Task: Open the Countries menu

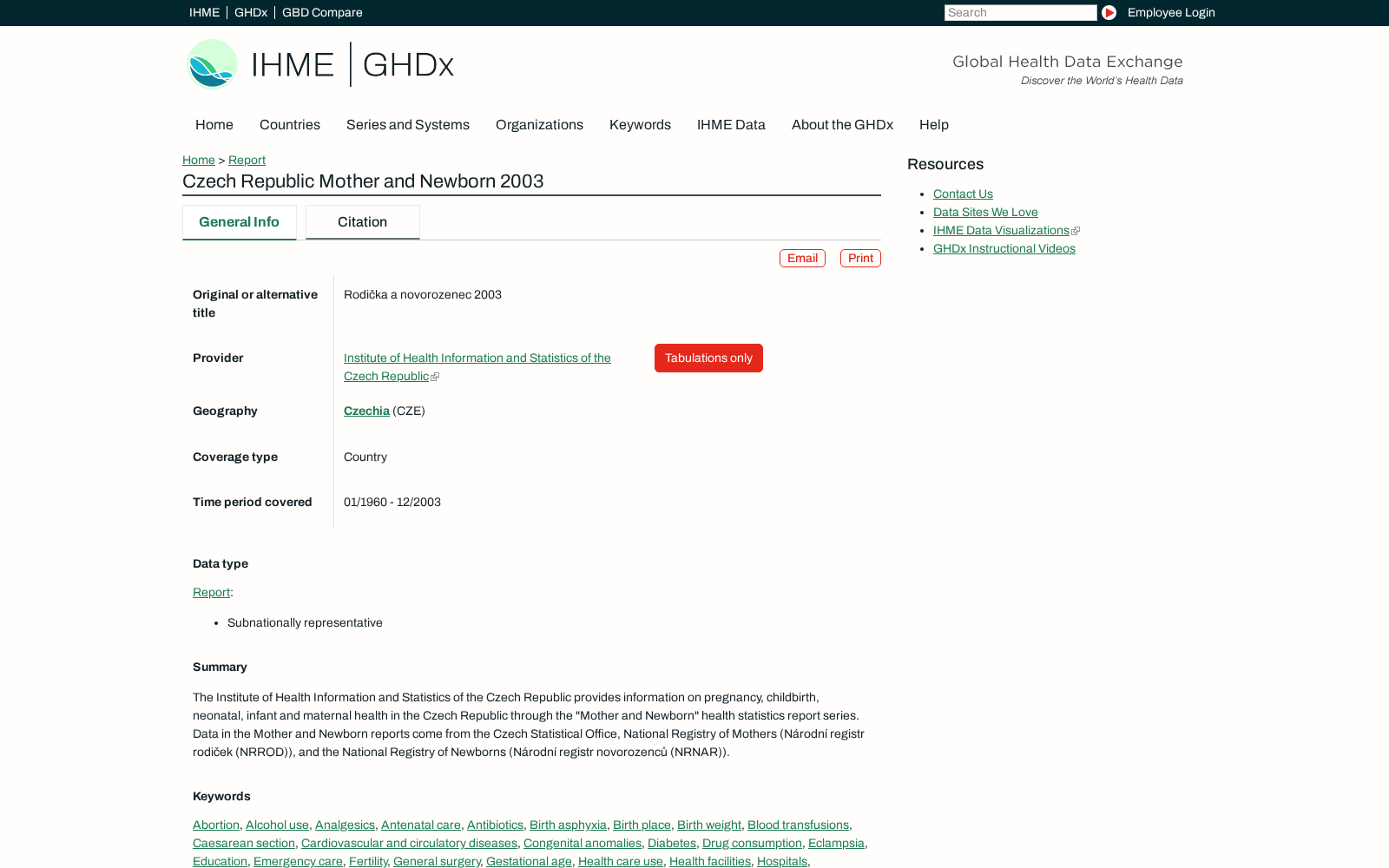Action: coord(290,125)
